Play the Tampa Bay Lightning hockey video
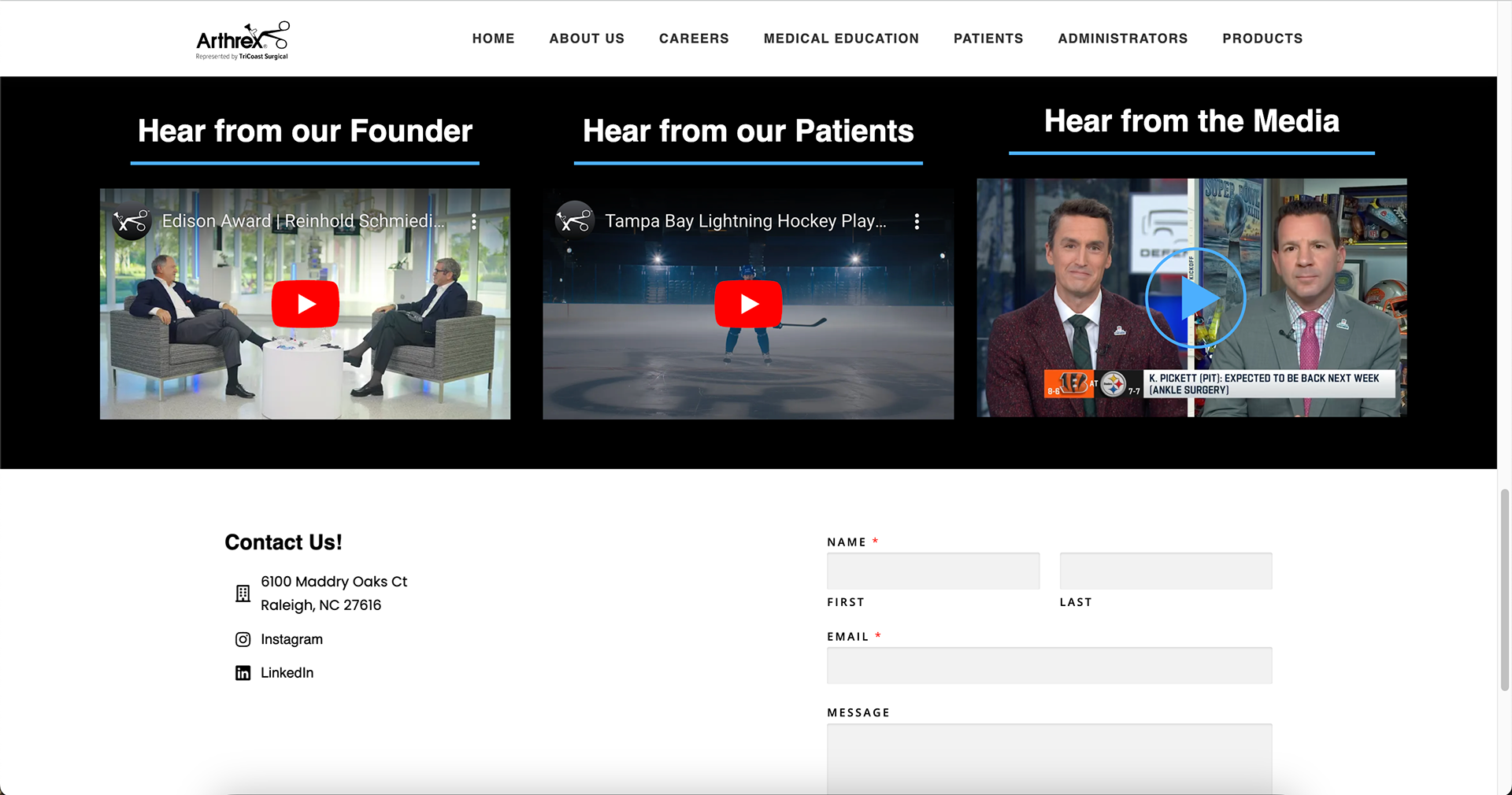 [748, 304]
